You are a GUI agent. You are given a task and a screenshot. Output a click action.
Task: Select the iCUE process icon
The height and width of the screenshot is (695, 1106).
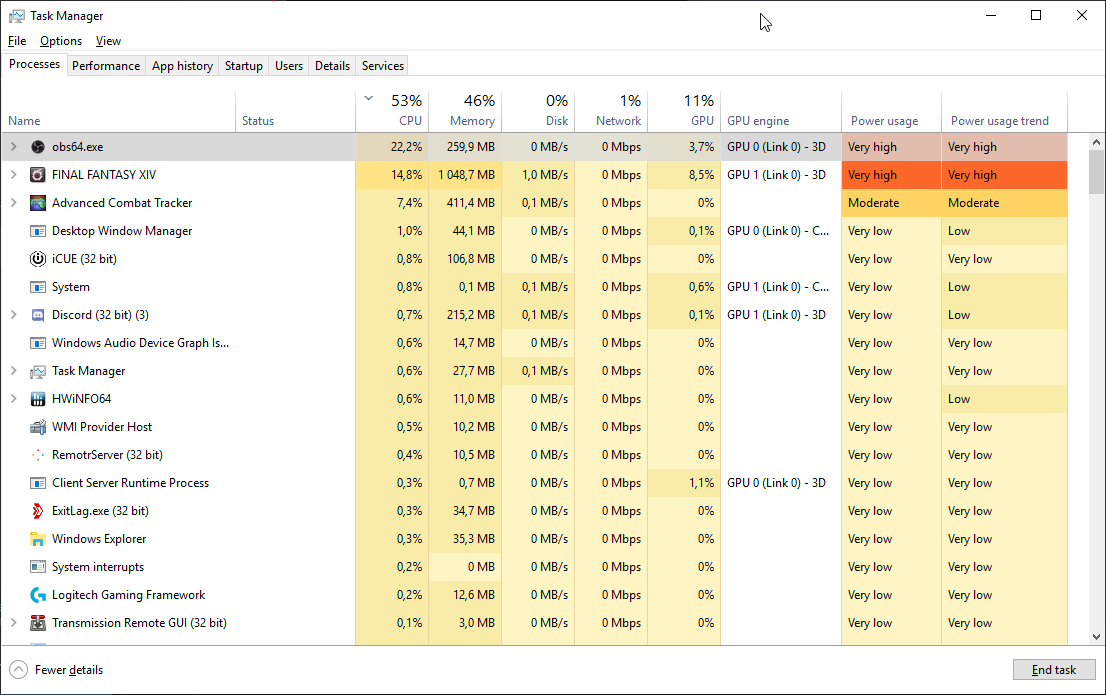point(38,259)
